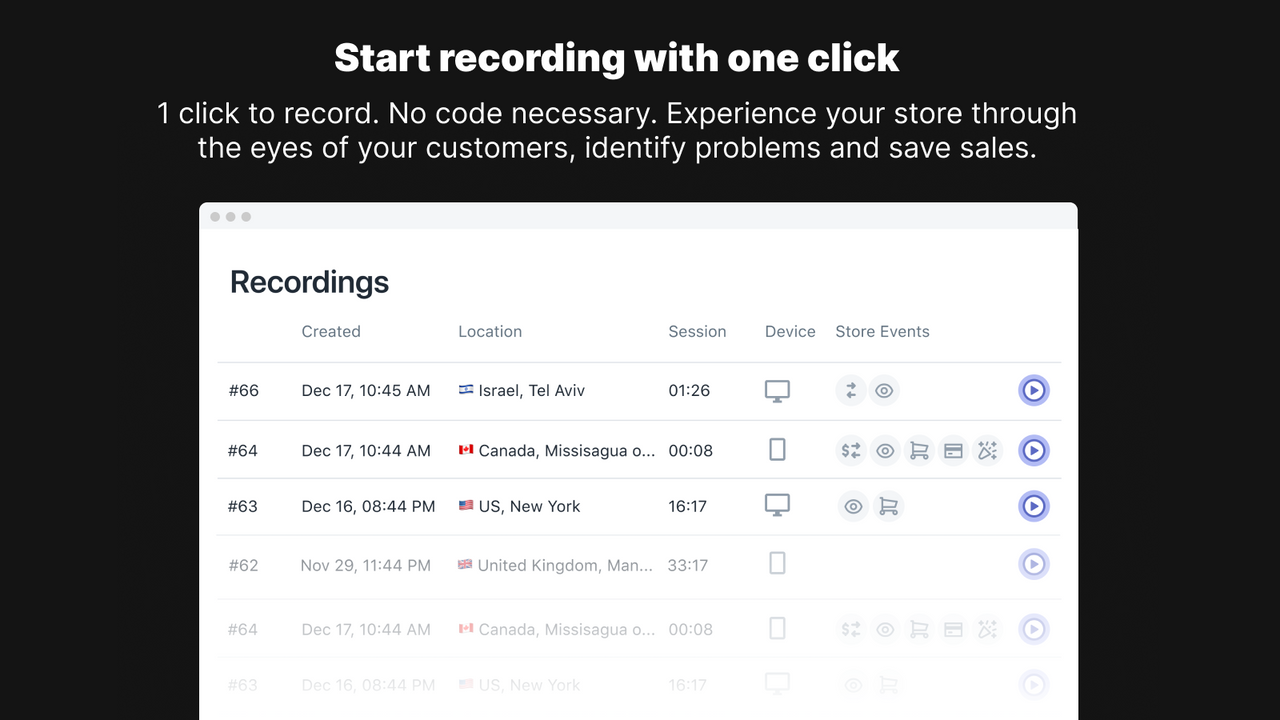Toggle the eye visibility icon on recording #63
The image size is (1280, 720).
853,506
